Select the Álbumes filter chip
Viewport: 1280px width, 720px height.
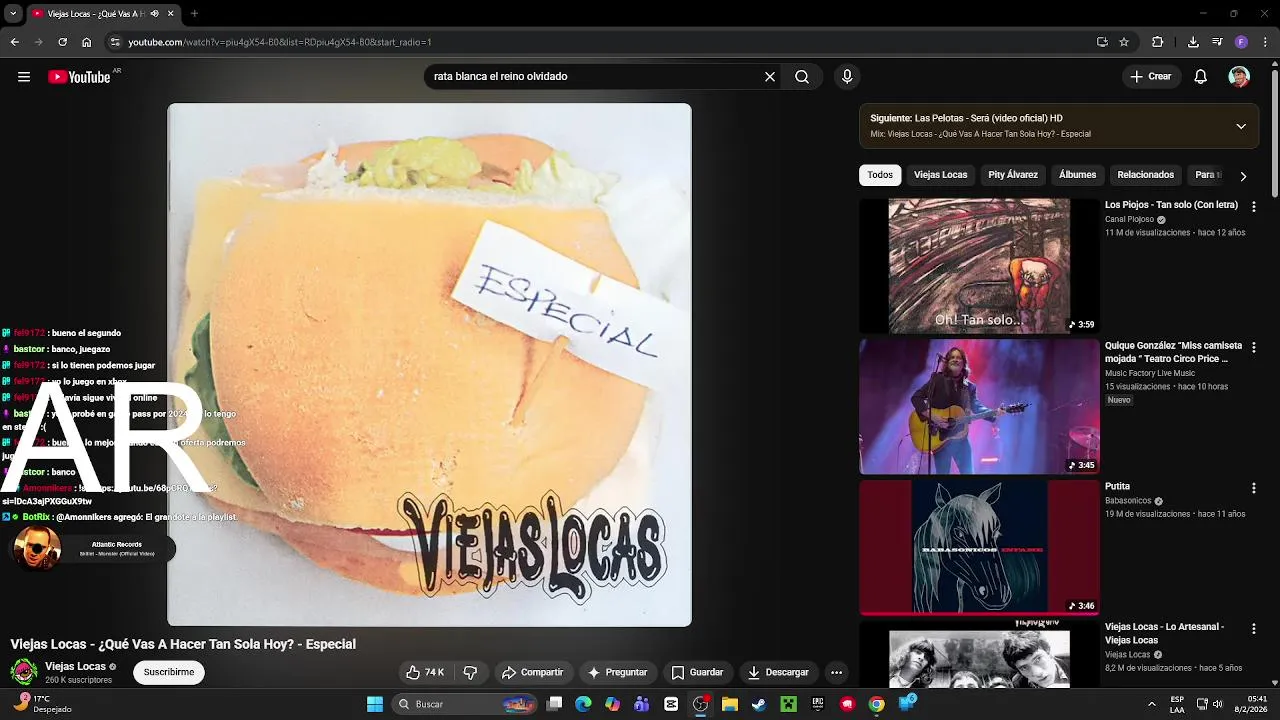1077,175
